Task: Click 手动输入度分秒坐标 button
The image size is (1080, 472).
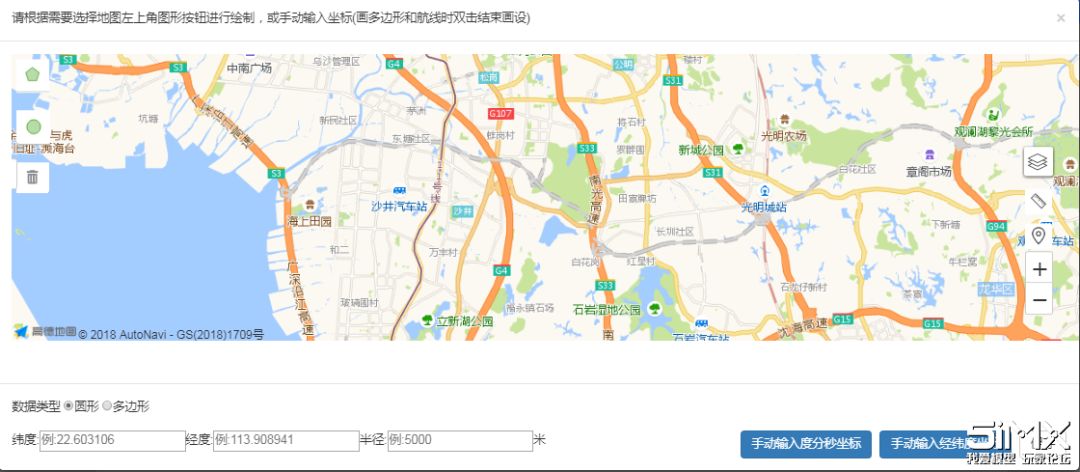Action: pyautogui.click(x=806, y=444)
